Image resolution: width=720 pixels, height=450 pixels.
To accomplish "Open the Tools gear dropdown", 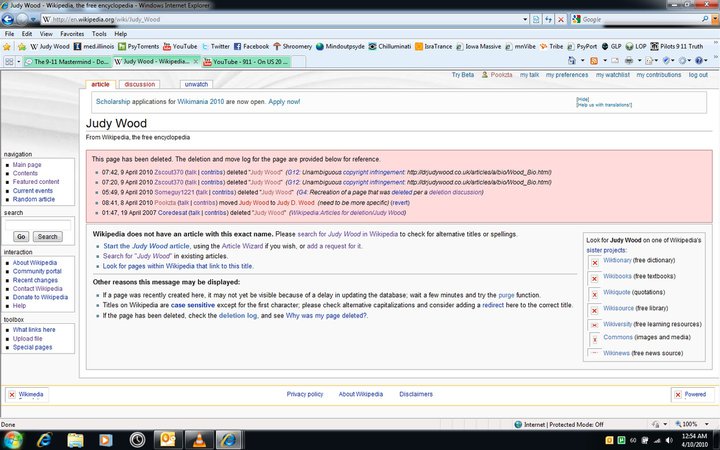I will [685, 61].
